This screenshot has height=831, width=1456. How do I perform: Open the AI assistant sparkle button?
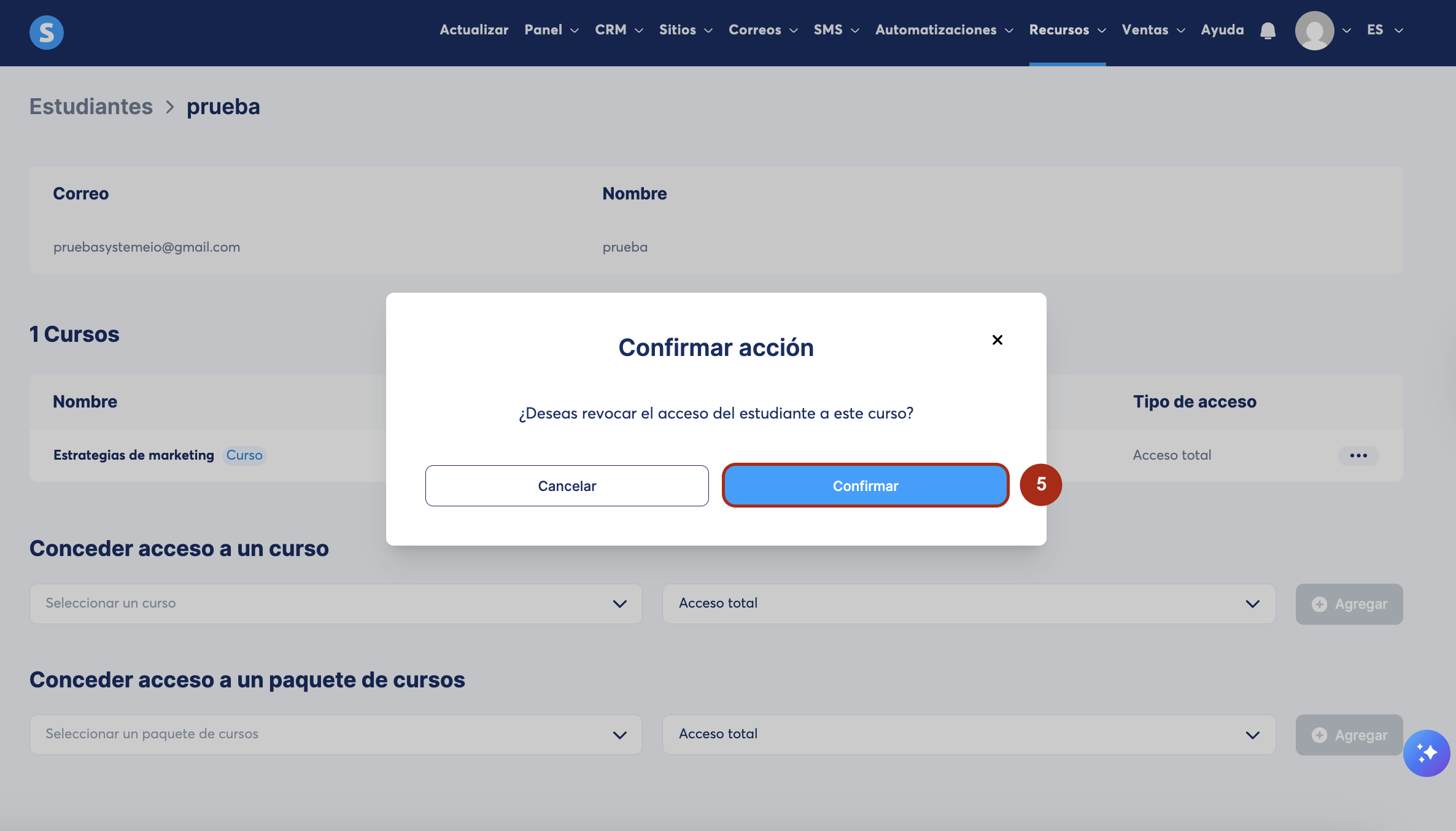(x=1427, y=753)
